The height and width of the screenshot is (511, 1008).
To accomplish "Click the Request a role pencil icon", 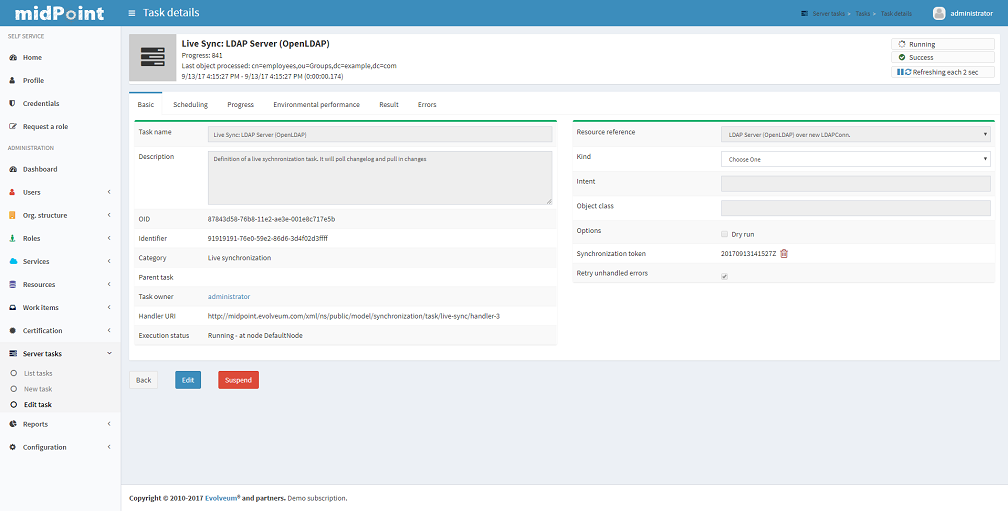I will 12,127.
